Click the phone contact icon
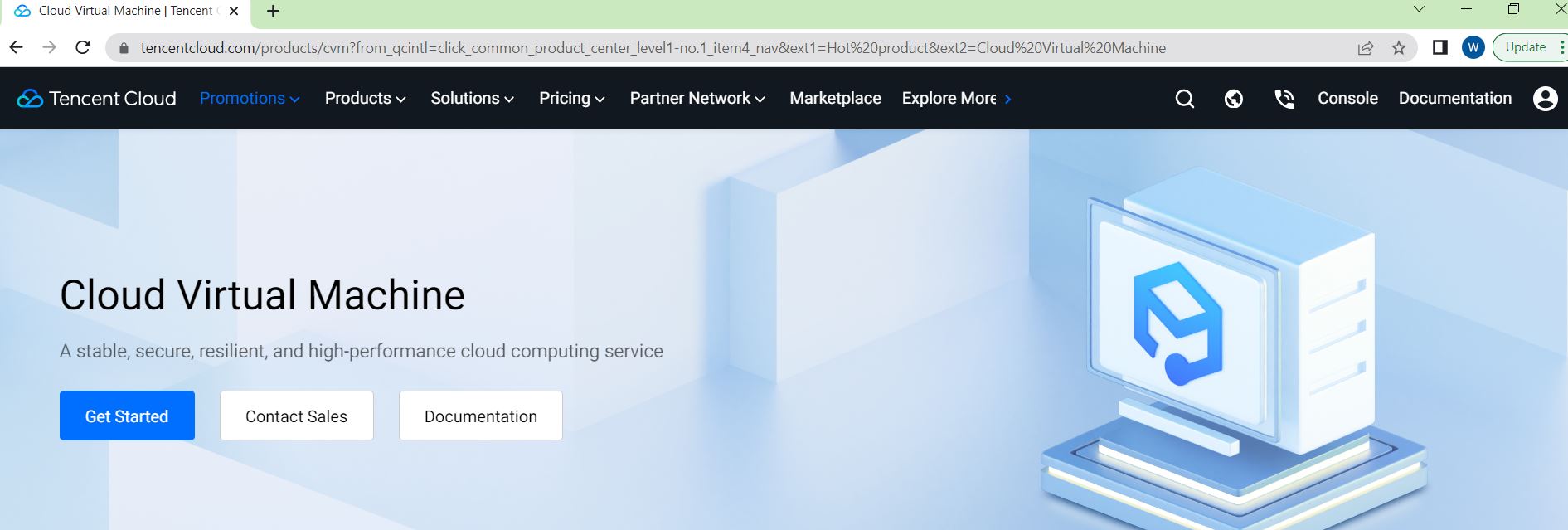Screen dimensions: 1568x530 coord(1284,99)
